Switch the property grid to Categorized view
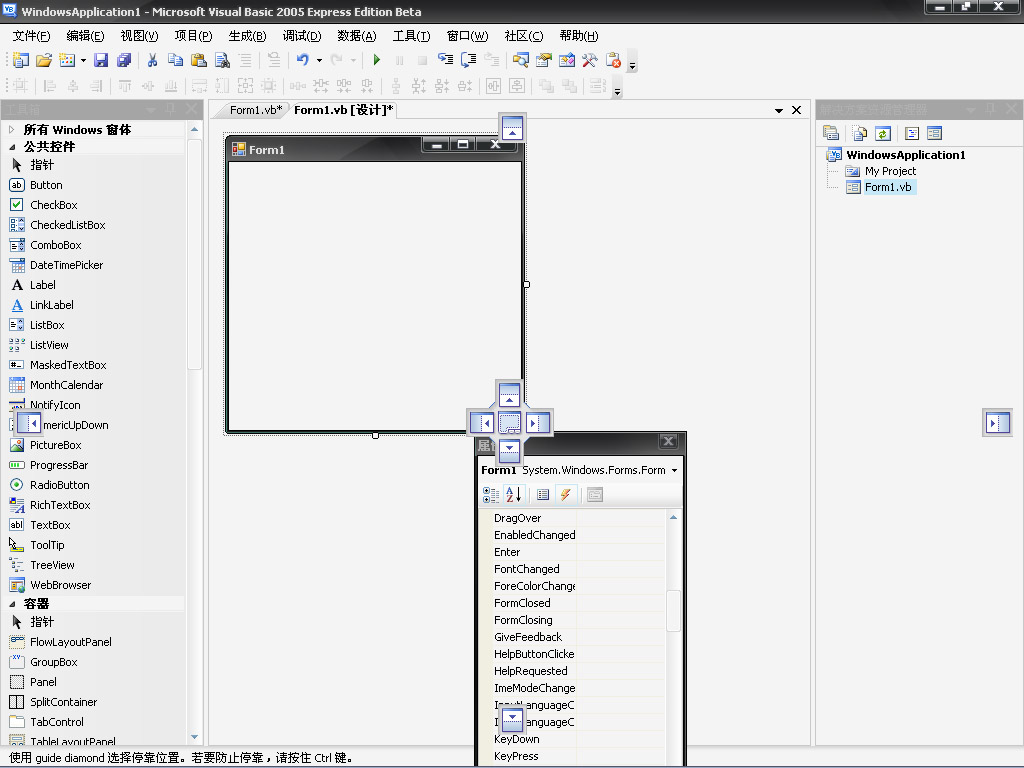Screen dimensions: 1024x768 click(x=490, y=494)
